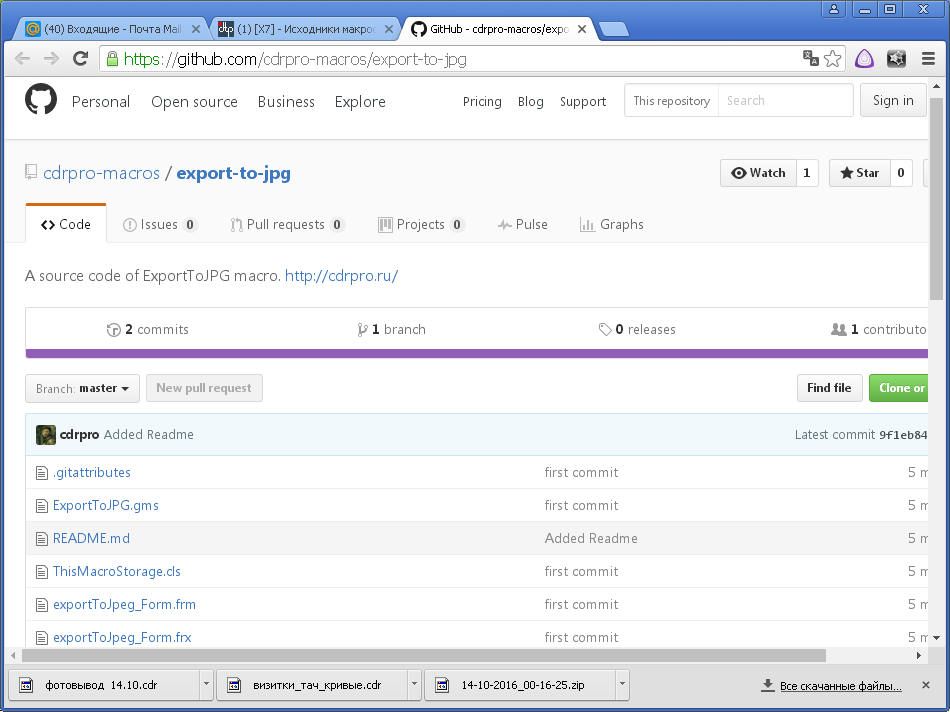Watch the repository
Image resolution: width=950 pixels, height=712 pixels.
758,173
